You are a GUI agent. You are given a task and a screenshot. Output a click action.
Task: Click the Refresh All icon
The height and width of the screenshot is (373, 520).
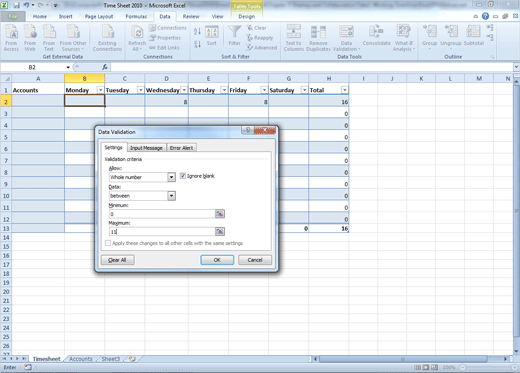[x=137, y=38]
